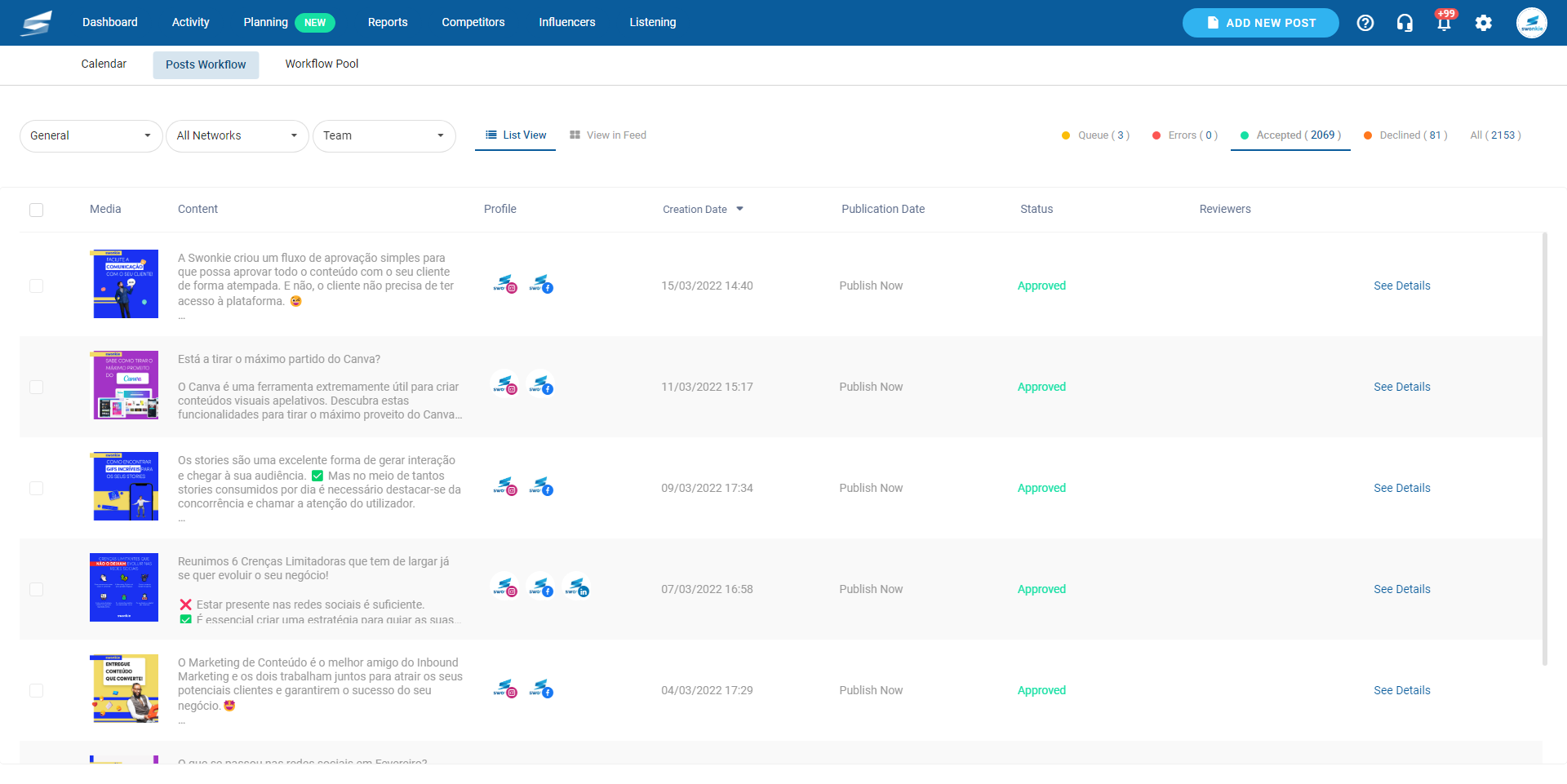Open the Swonkie user avatar menu
Viewport: 1567px width, 784px height.
point(1532,23)
